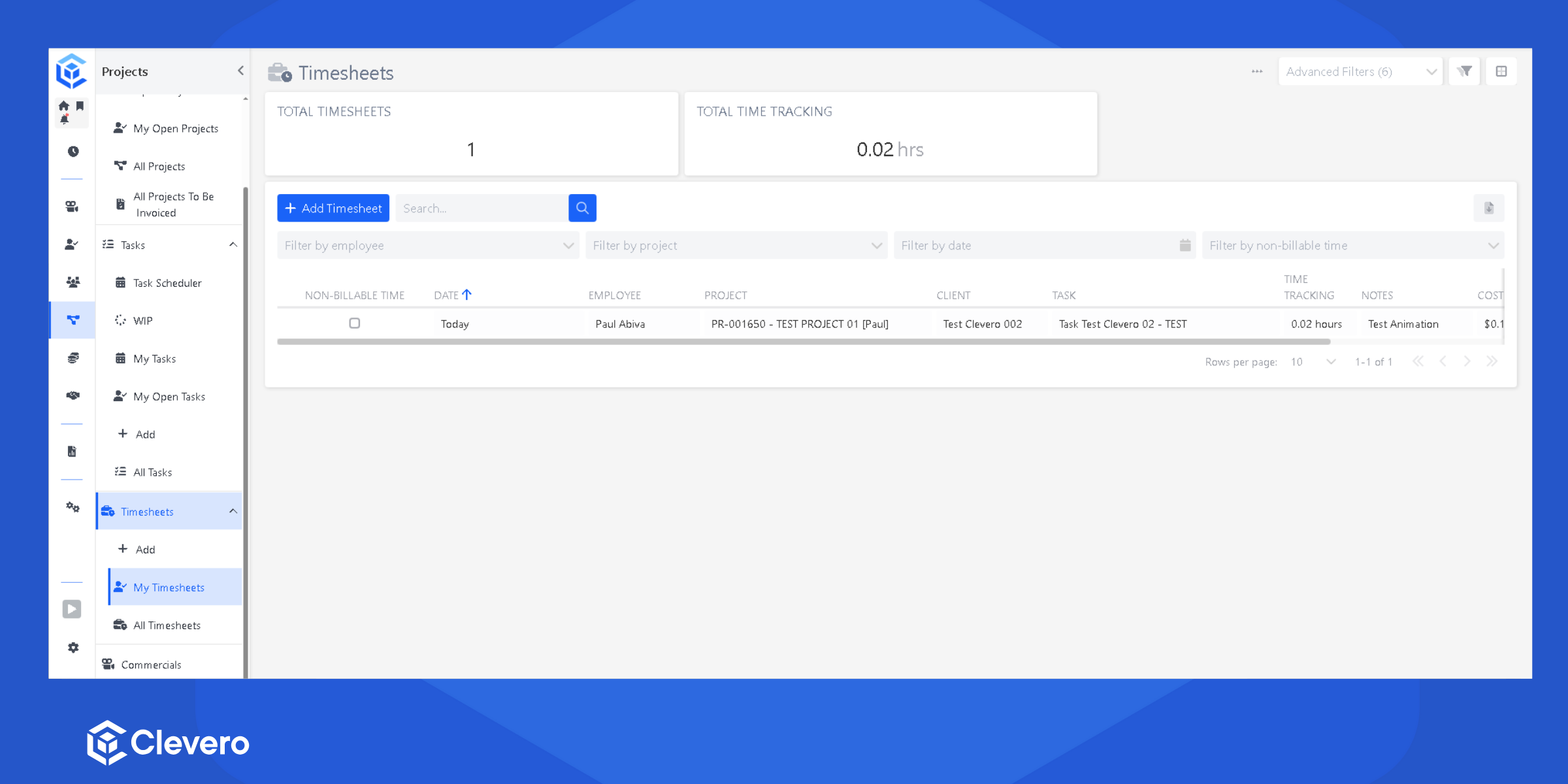Screen dimensions: 1568x784
Task: Click the play video icon in left rail
Action: (72, 609)
